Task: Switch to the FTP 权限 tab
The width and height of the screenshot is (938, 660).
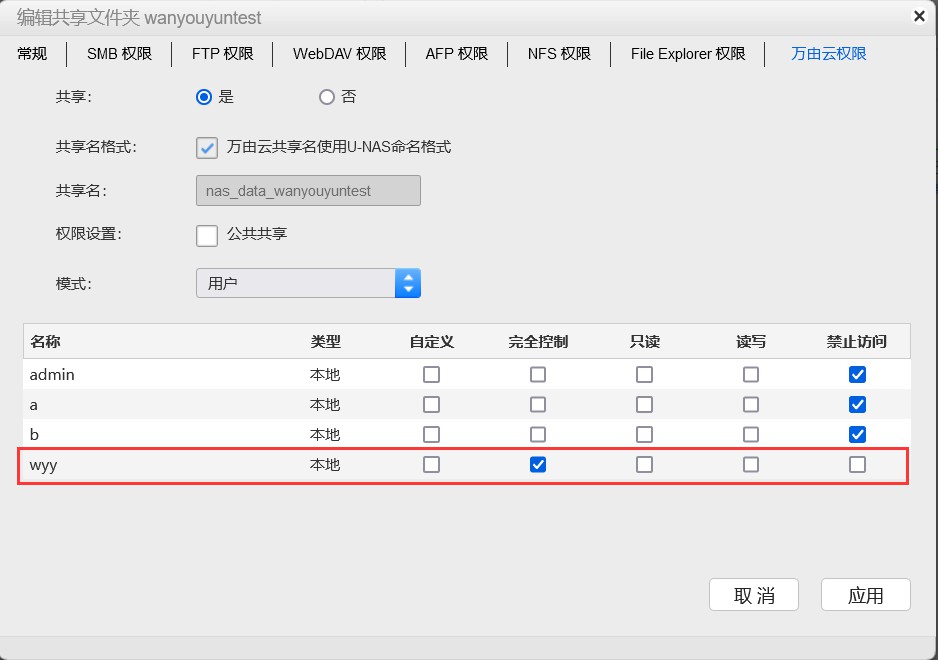Action: coord(222,54)
